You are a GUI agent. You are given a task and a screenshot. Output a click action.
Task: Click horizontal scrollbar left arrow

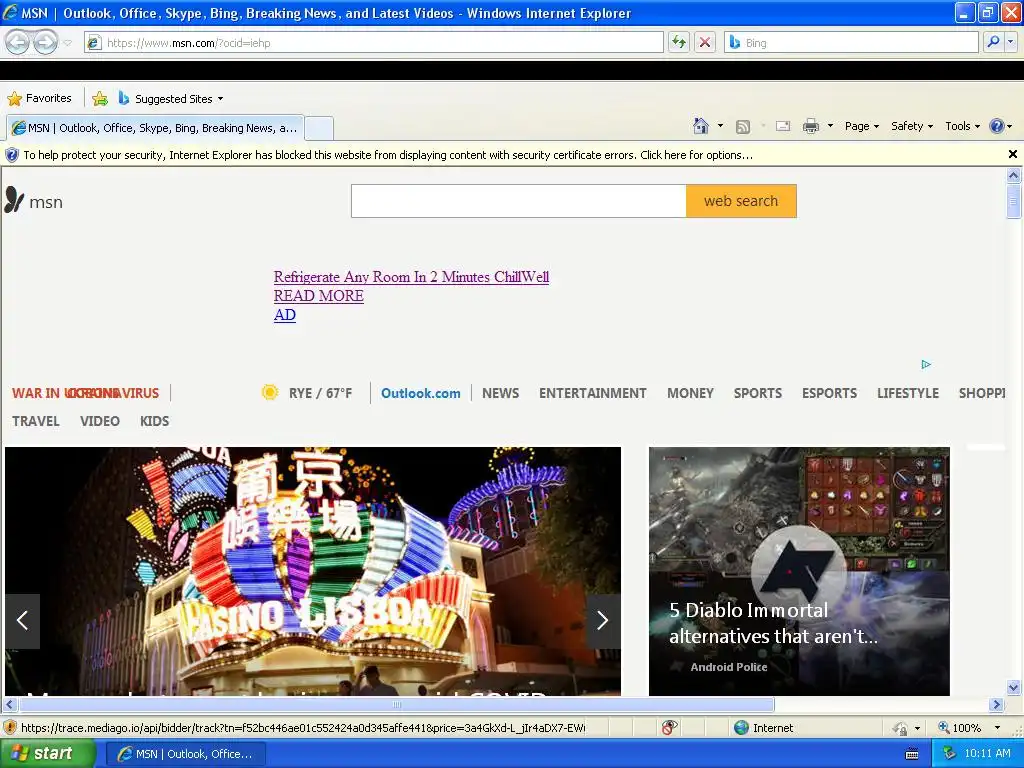tap(9, 705)
